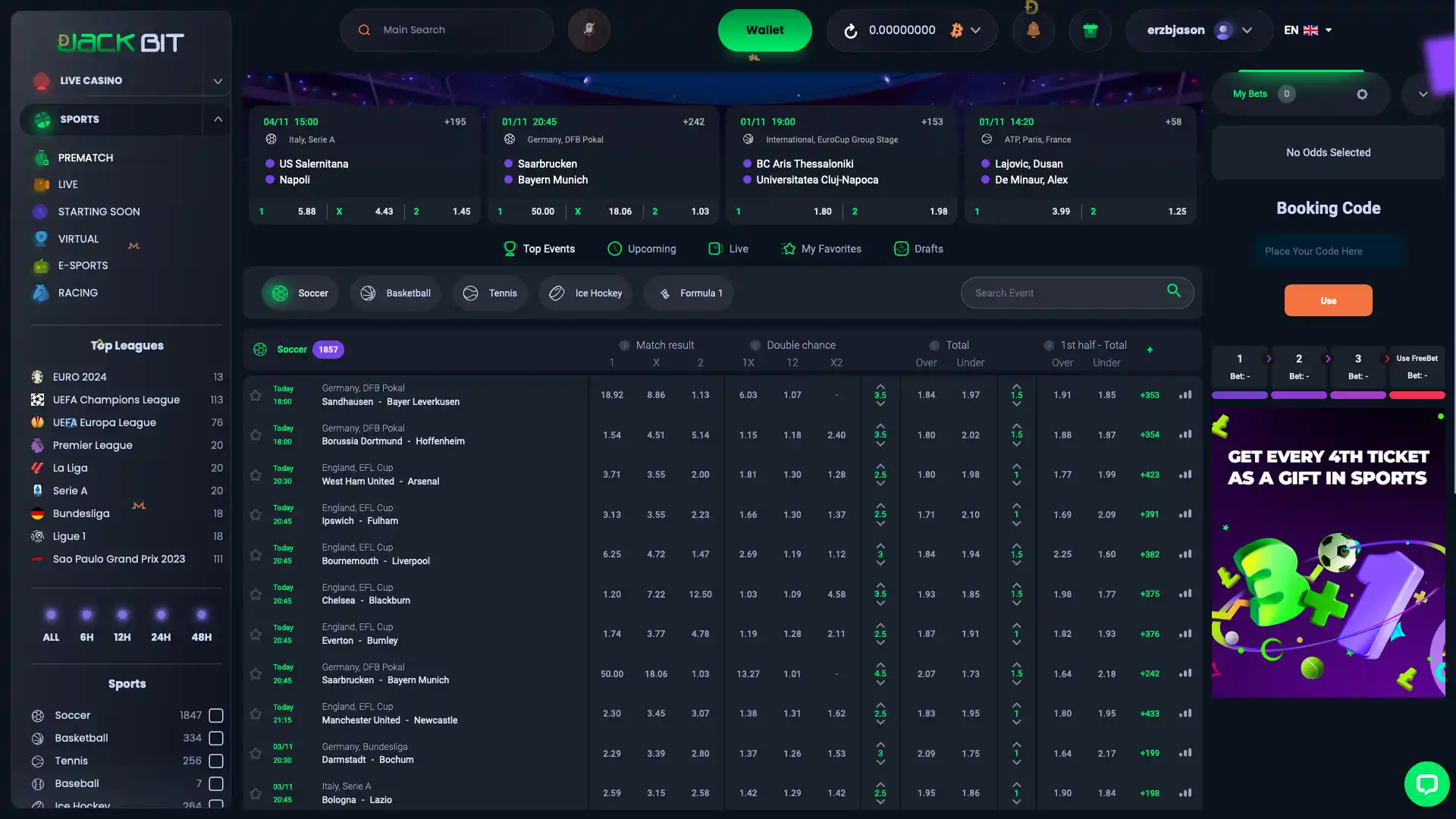The image size is (1456, 819).
Task: Click the Wallet button
Action: tap(764, 30)
